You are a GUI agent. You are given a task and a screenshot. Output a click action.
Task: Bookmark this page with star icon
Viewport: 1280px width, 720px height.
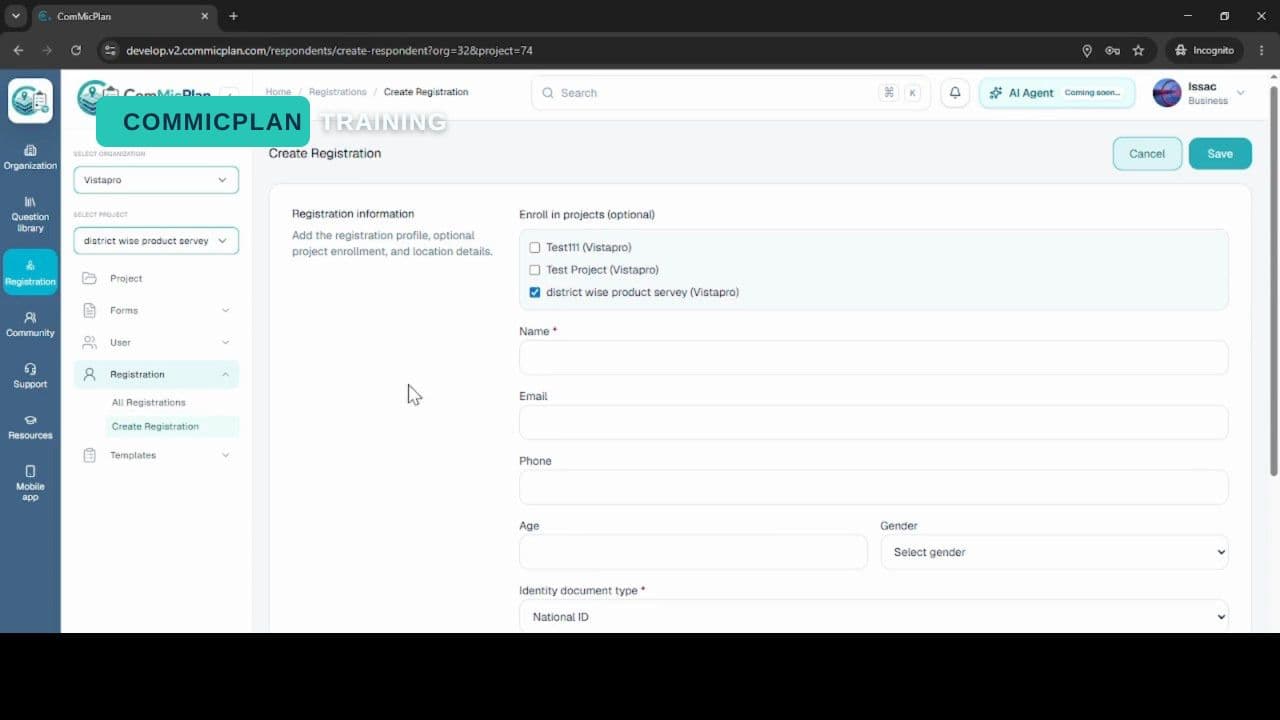(1138, 50)
